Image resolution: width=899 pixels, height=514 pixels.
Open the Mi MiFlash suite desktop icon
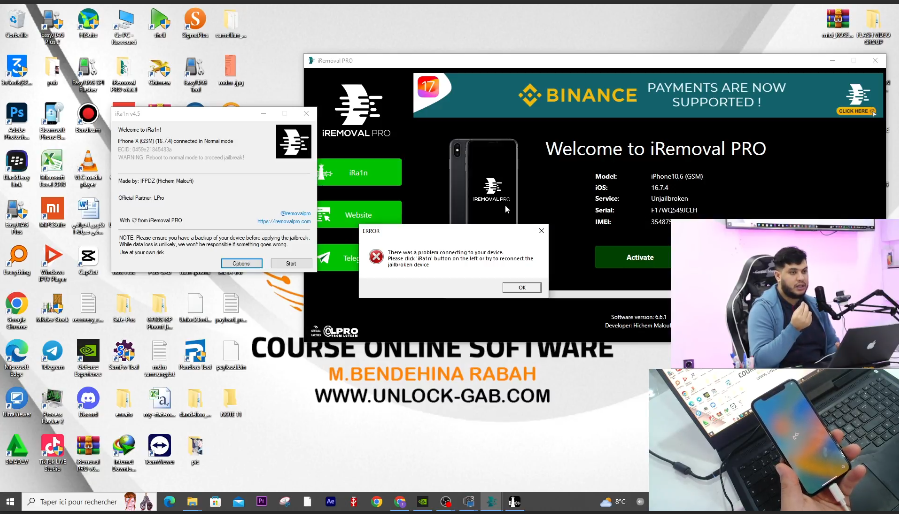[52, 212]
